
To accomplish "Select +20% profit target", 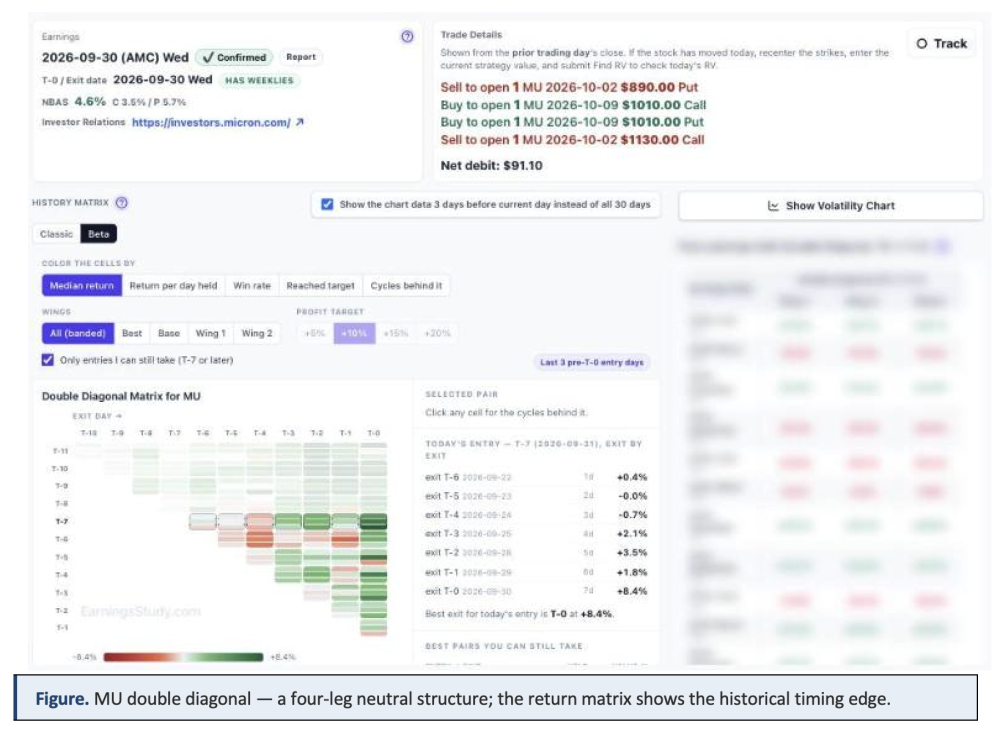I will [438, 333].
